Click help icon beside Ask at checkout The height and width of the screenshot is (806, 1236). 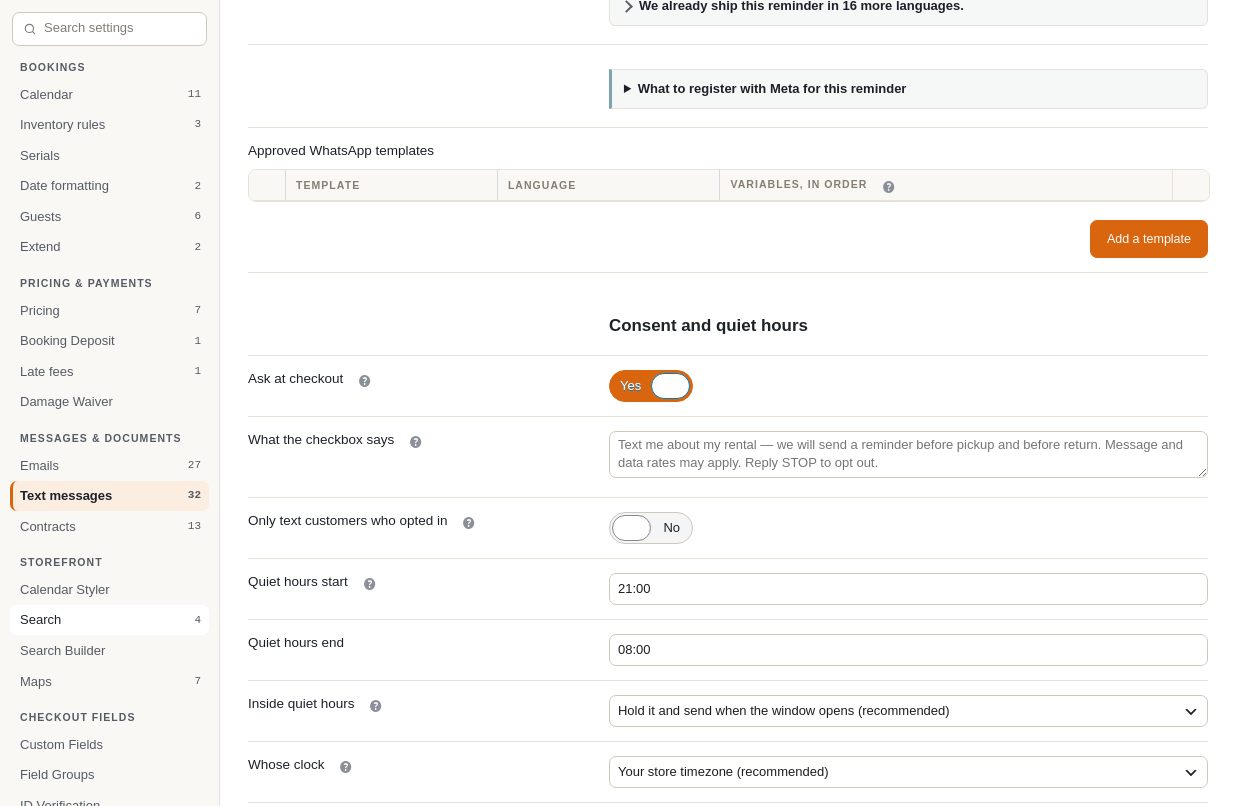point(365,381)
